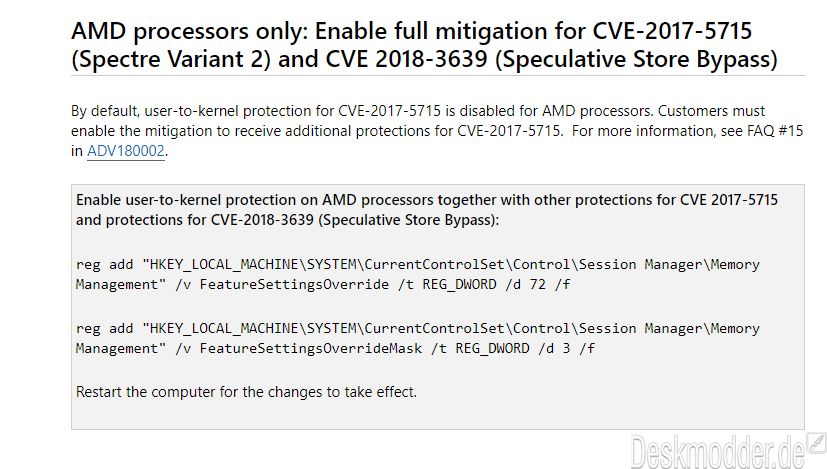
Task: Click the pen icon beside Deskmodder.de
Action: [816, 443]
